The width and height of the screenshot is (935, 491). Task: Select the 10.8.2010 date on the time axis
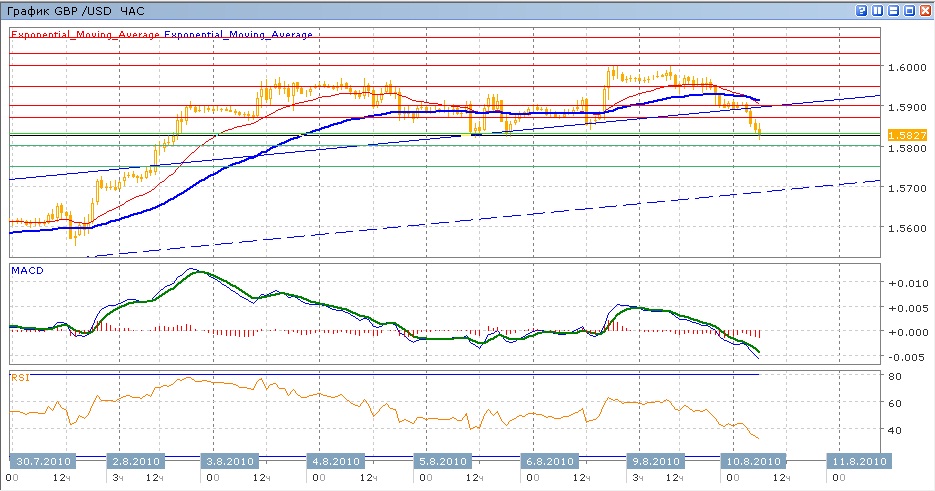coord(752,462)
